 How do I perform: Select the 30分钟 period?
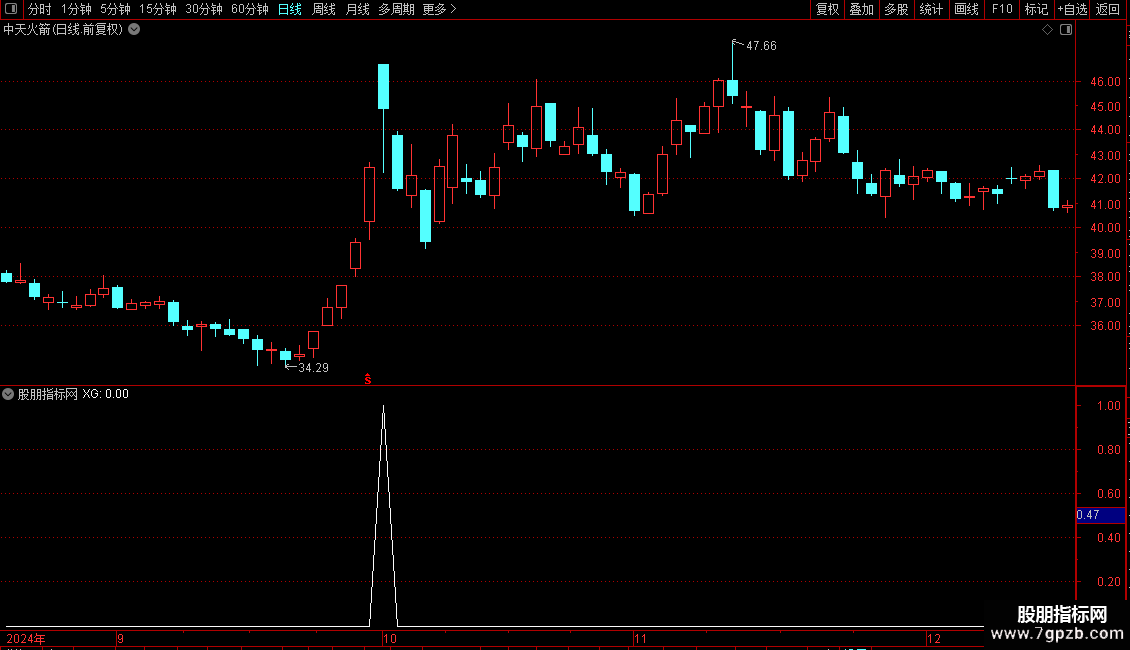click(204, 9)
